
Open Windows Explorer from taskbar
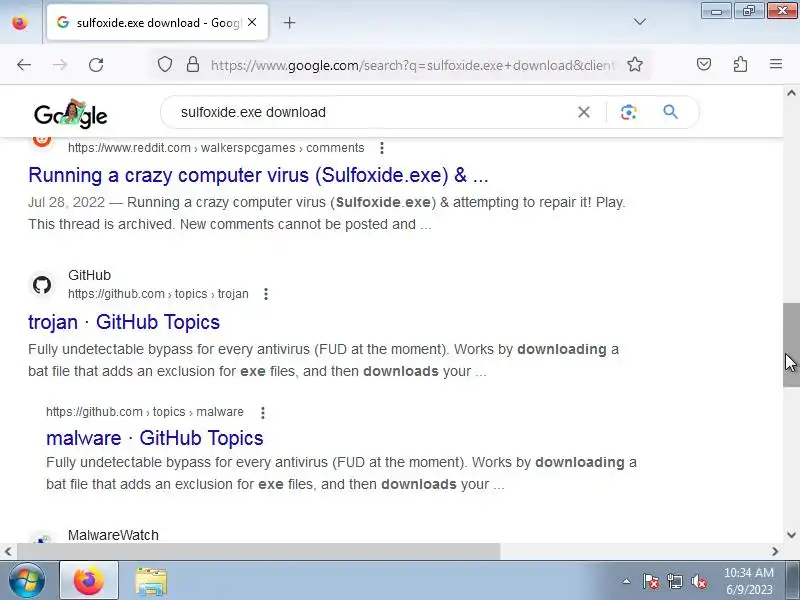coord(151,581)
